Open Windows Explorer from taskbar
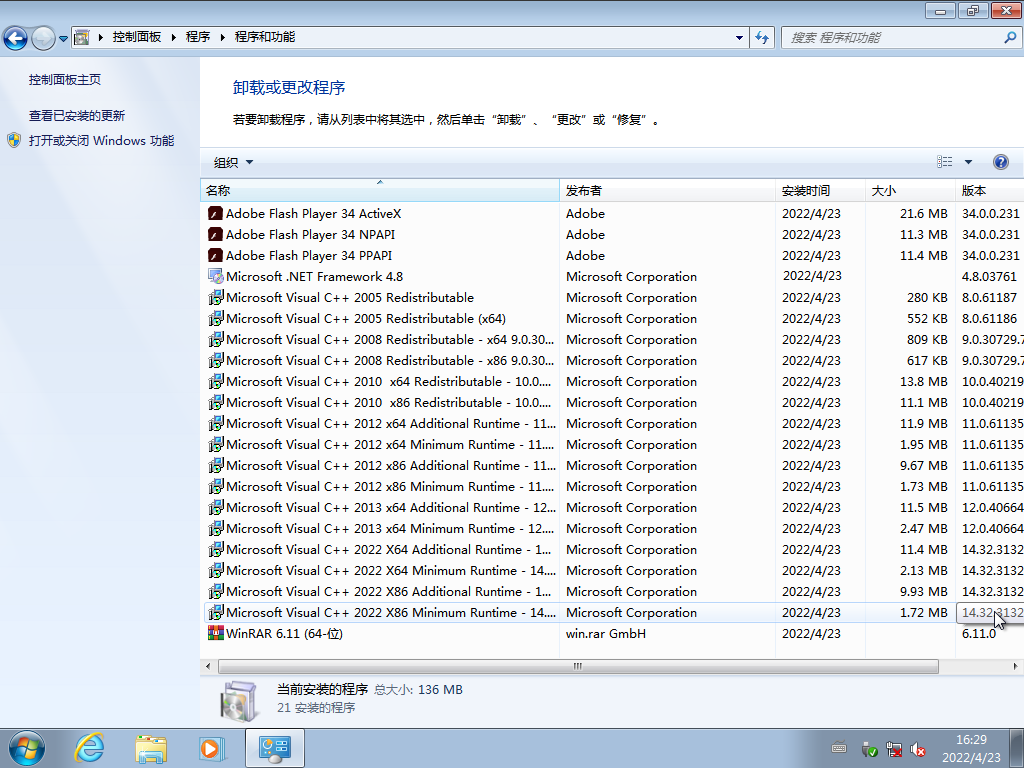Viewport: 1024px width, 768px height. tap(151, 748)
